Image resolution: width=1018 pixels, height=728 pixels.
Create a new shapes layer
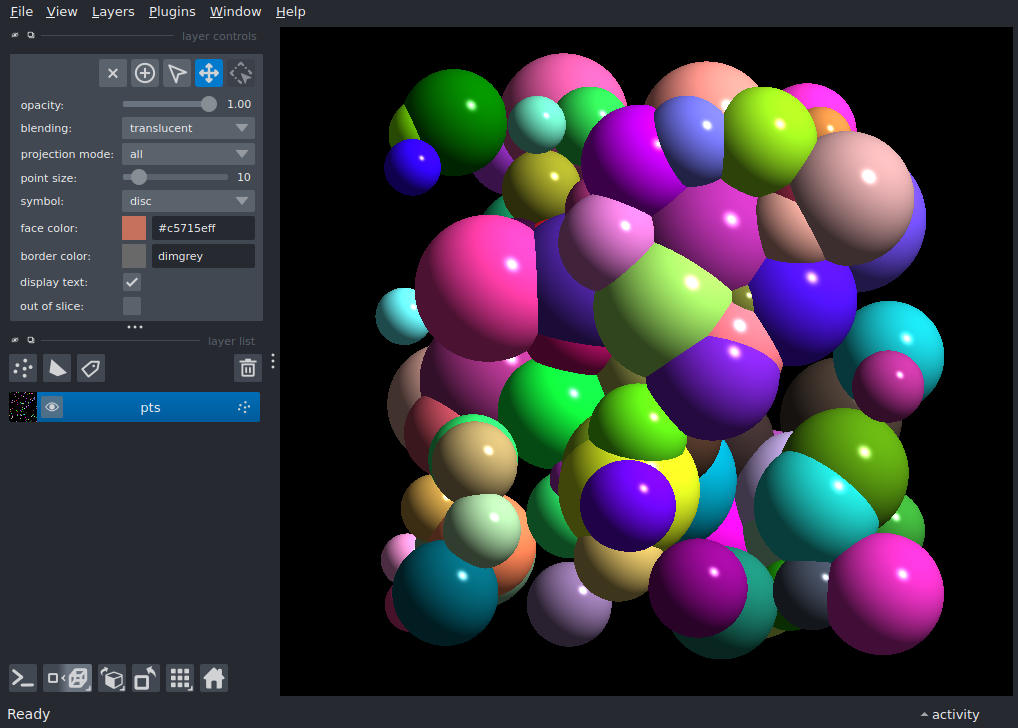click(x=57, y=368)
